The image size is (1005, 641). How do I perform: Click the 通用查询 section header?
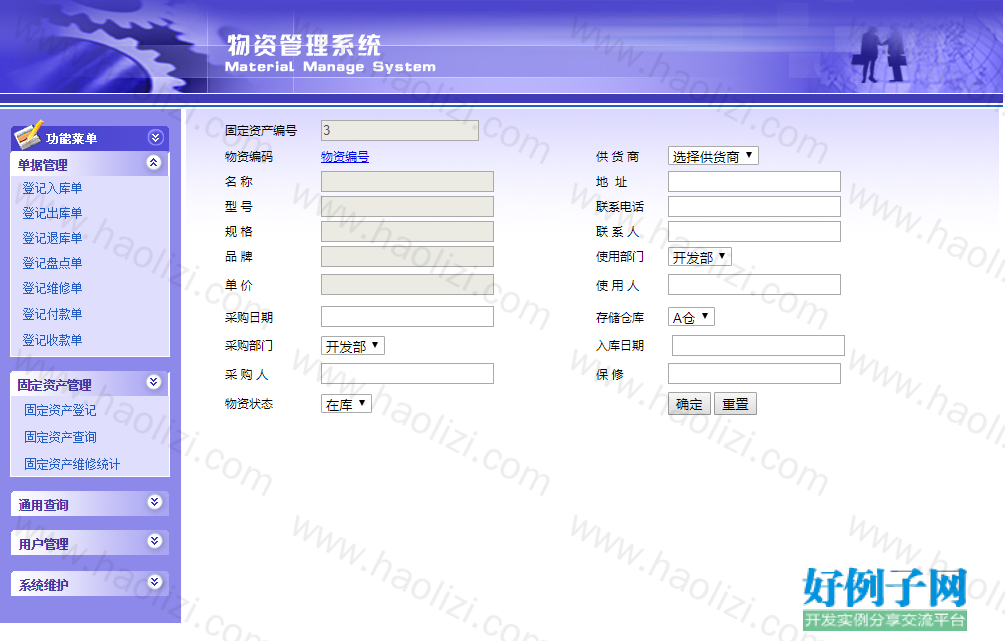(90, 504)
